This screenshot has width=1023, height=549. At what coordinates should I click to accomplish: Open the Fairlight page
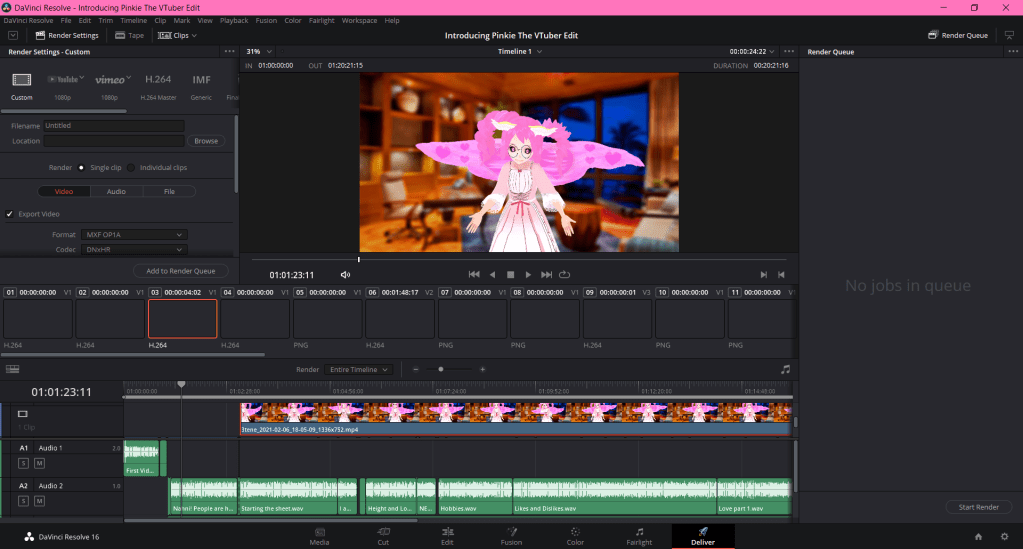[639, 536]
